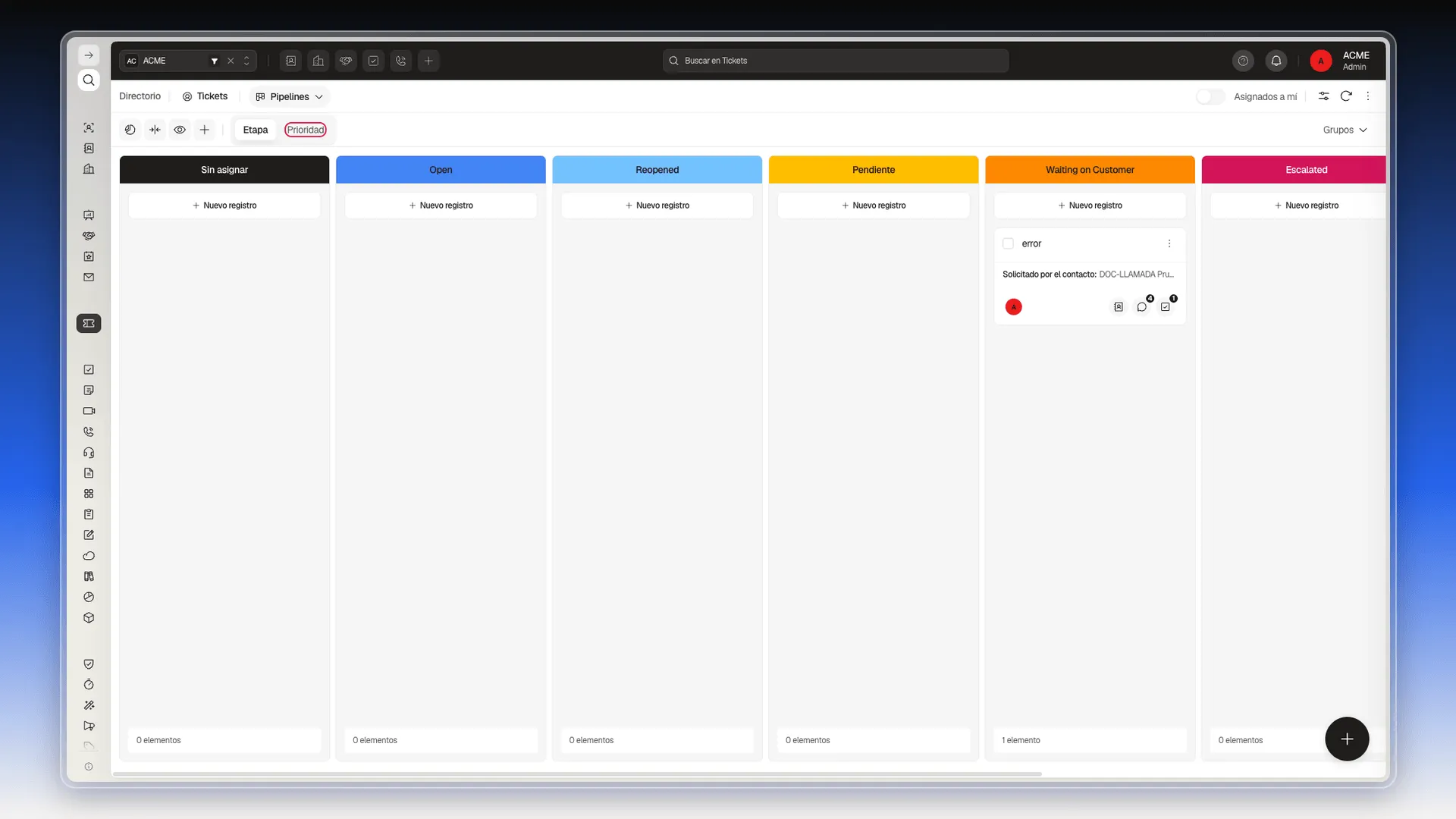1456x819 pixels.
Task: Open the tickets icon in left sidebar
Action: [x=89, y=324]
